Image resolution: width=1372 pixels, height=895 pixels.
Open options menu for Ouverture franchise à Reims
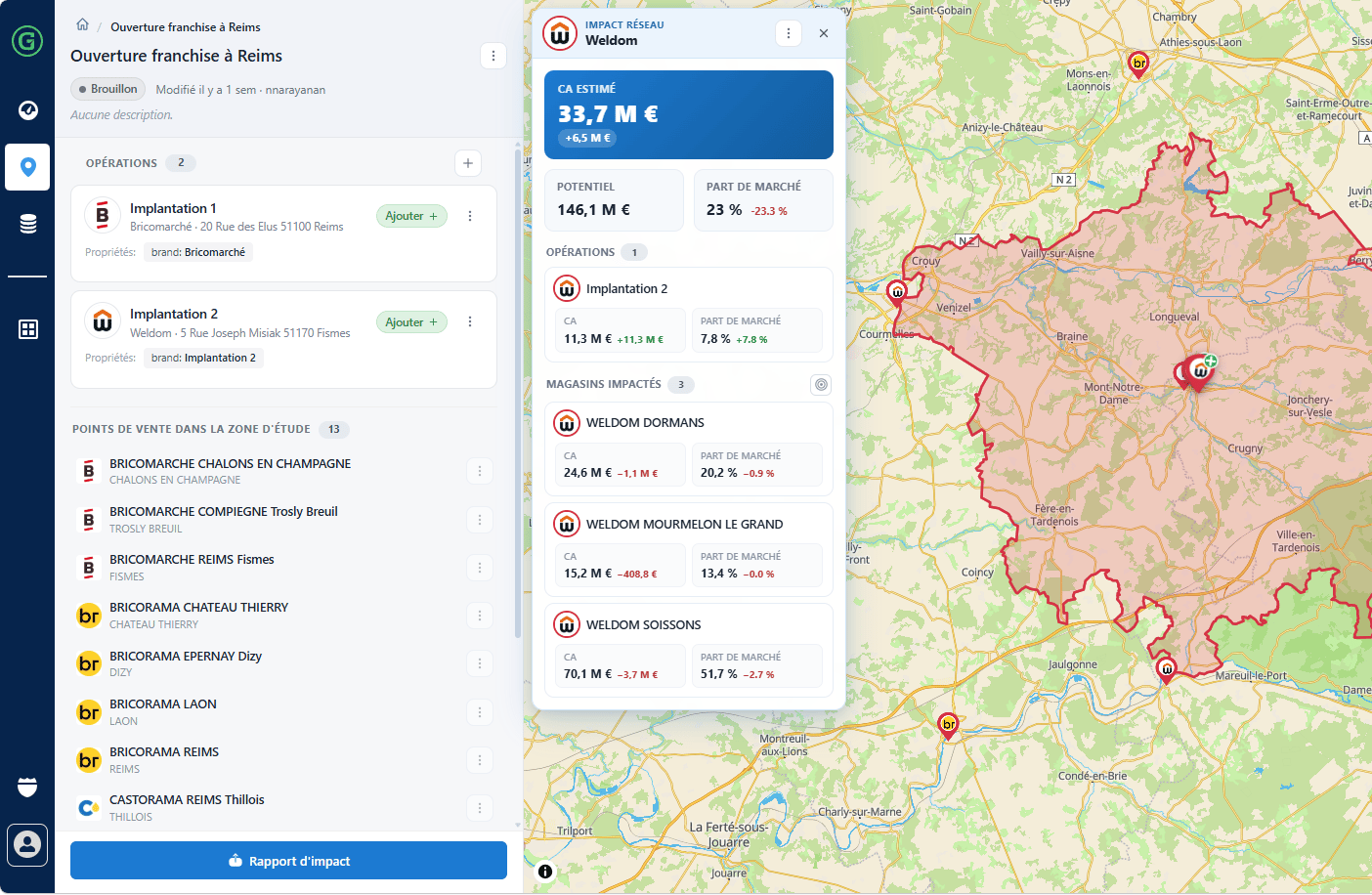click(493, 56)
